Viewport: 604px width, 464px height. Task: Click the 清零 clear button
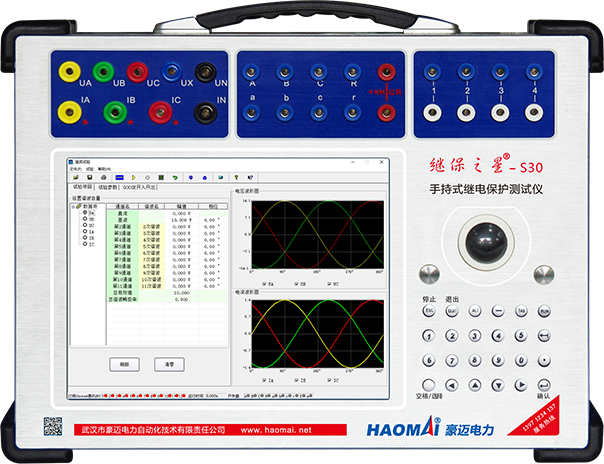(169, 364)
